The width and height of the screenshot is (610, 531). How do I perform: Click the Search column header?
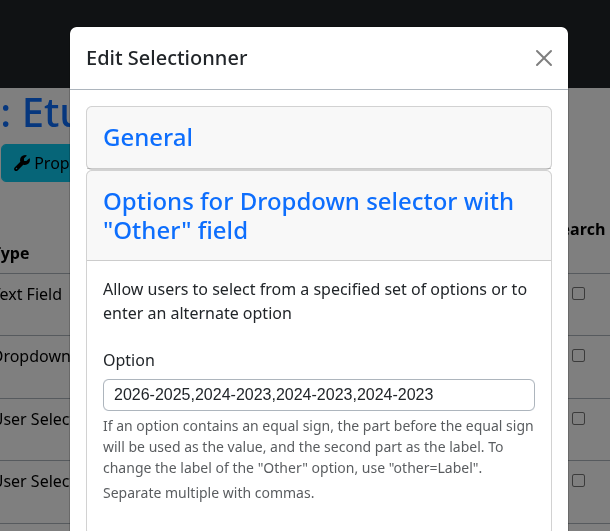pyautogui.click(x=587, y=230)
